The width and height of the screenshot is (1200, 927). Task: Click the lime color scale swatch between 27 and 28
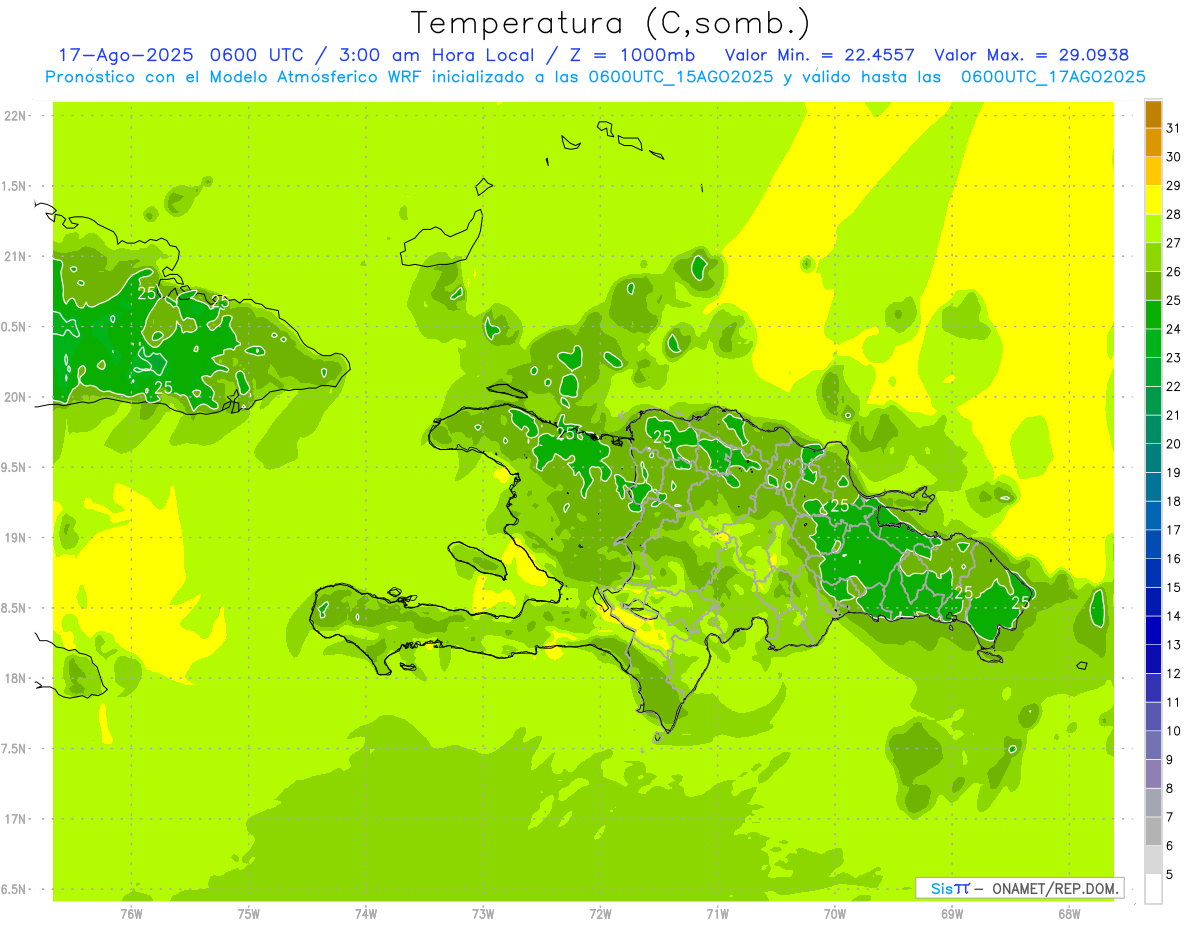pyautogui.click(x=1153, y=229)
